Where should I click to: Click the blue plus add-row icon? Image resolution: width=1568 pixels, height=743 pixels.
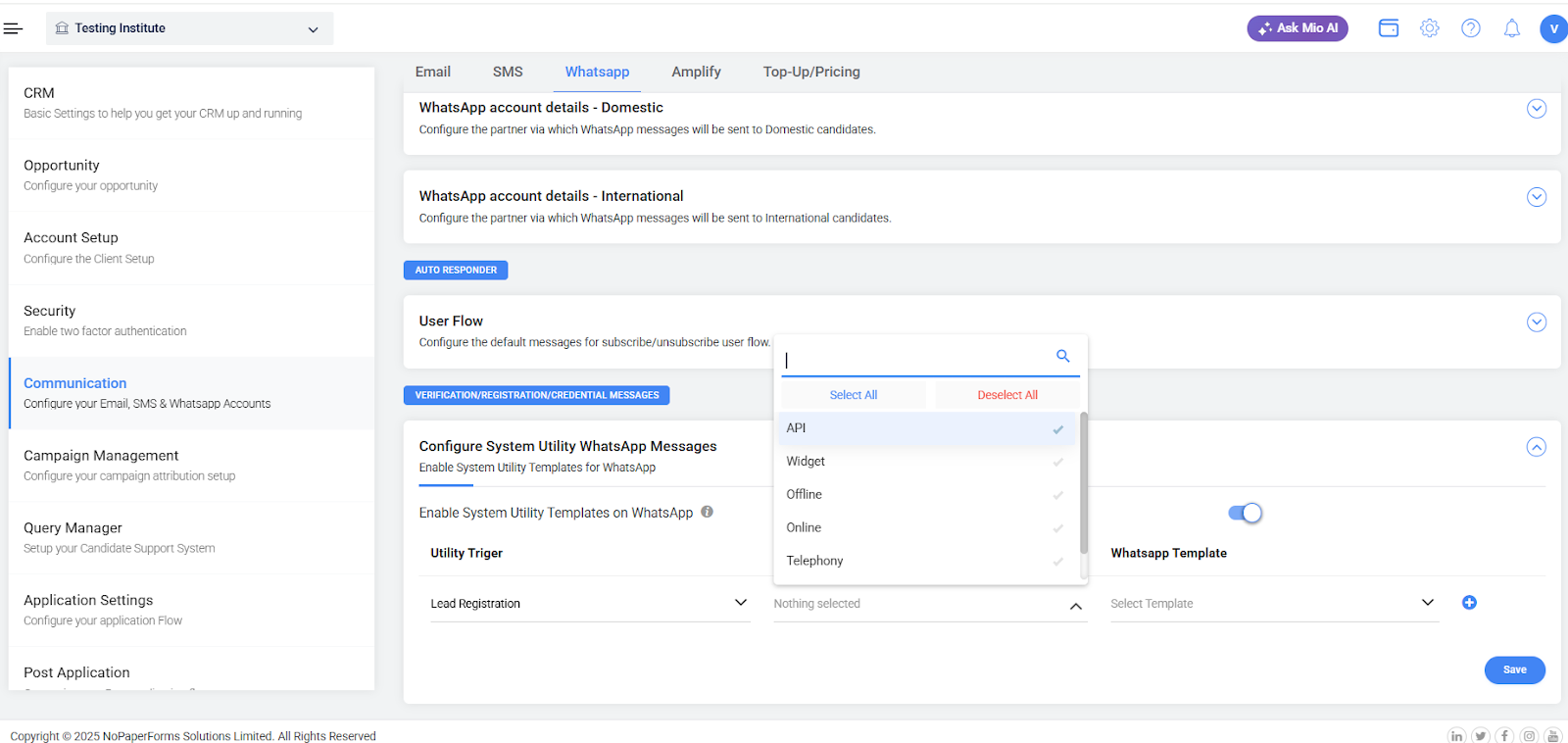1468,603
